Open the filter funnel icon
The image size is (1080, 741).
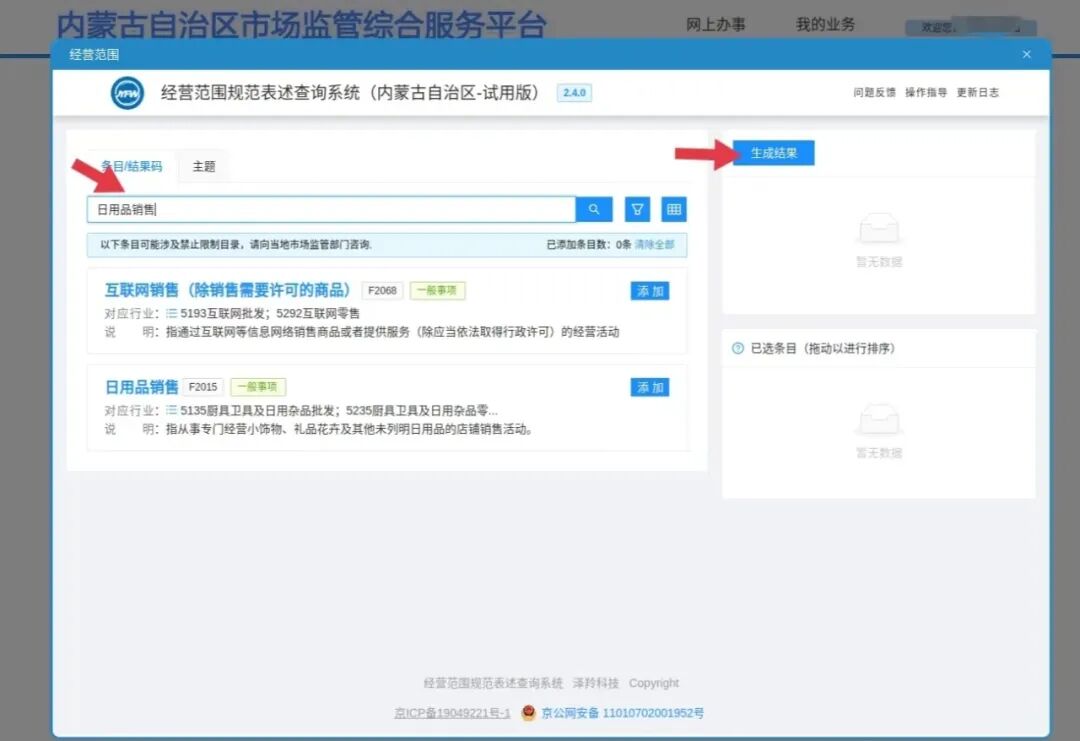(x=637, y=209)
